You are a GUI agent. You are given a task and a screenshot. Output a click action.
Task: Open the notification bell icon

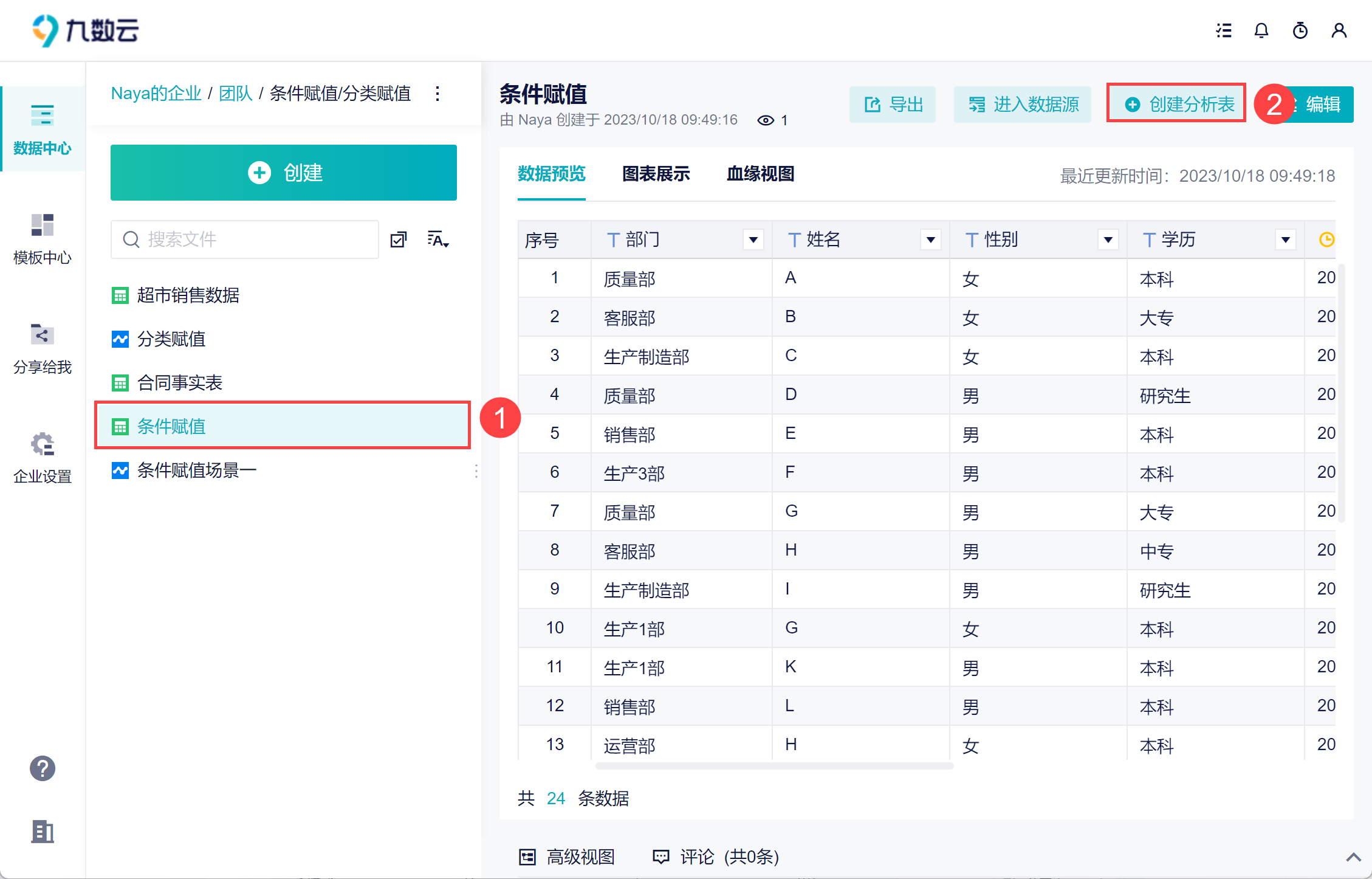[x=1261, y=30]
